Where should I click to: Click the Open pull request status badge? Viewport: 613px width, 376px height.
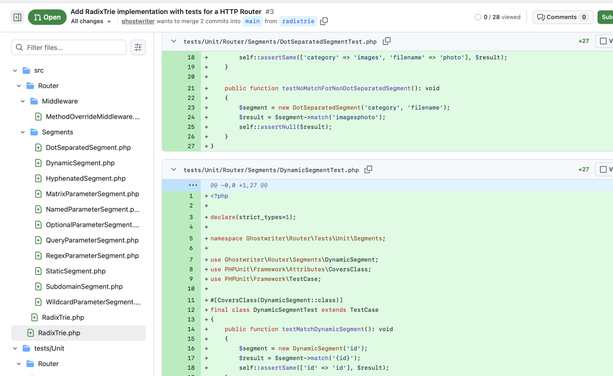(47, 17)
